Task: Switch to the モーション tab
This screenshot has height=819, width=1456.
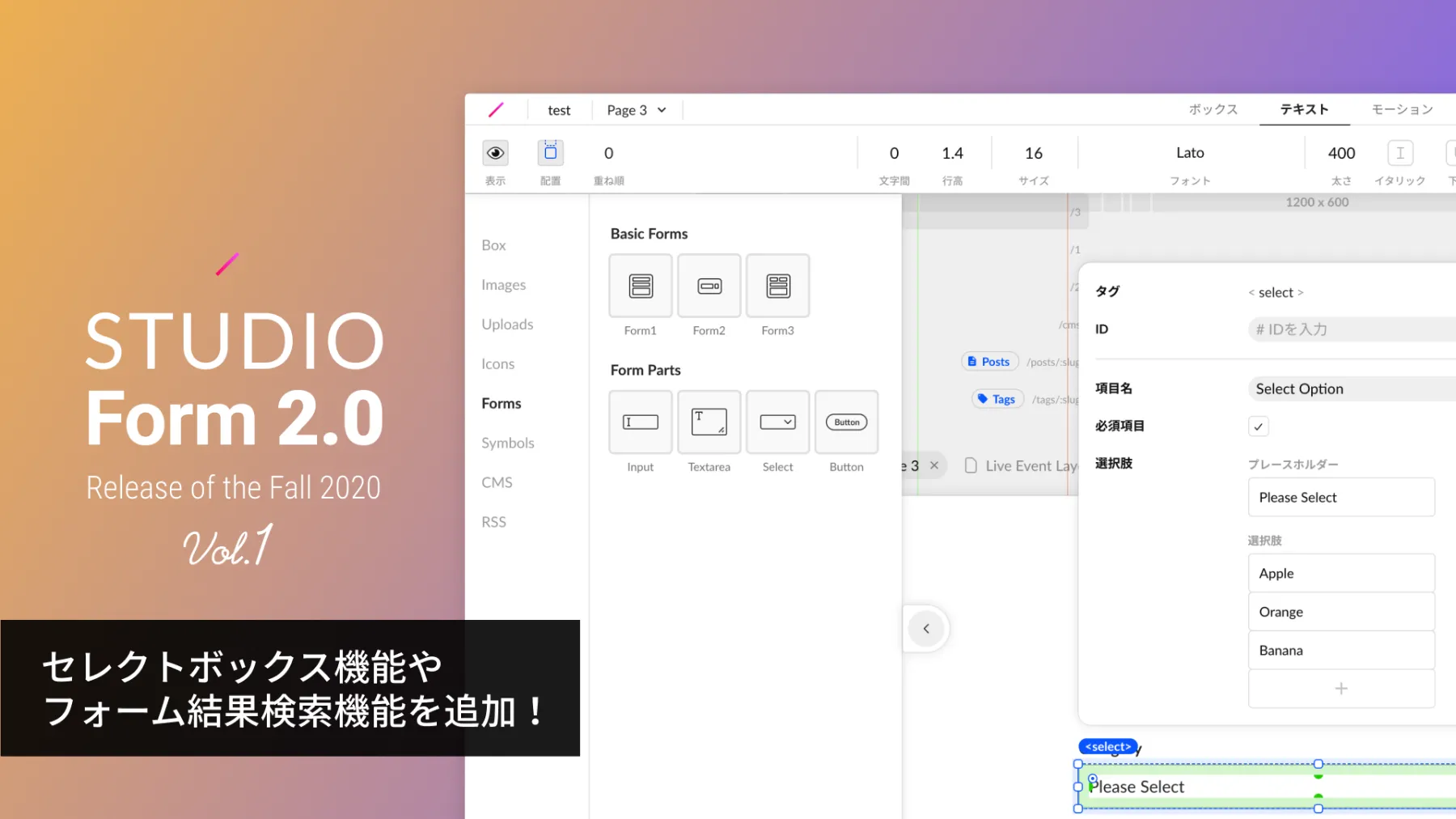Action: click(x=1402, y=109)
